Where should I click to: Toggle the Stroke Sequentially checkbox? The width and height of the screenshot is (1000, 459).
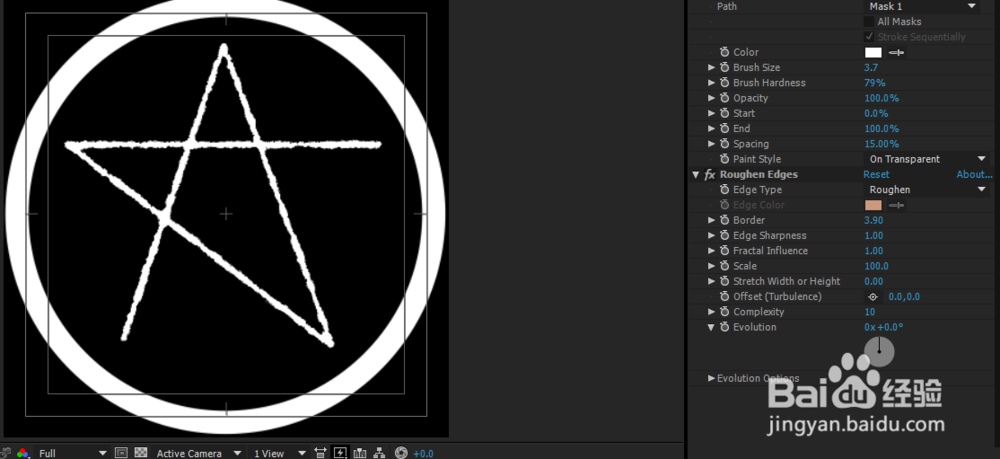coord(869,37)
